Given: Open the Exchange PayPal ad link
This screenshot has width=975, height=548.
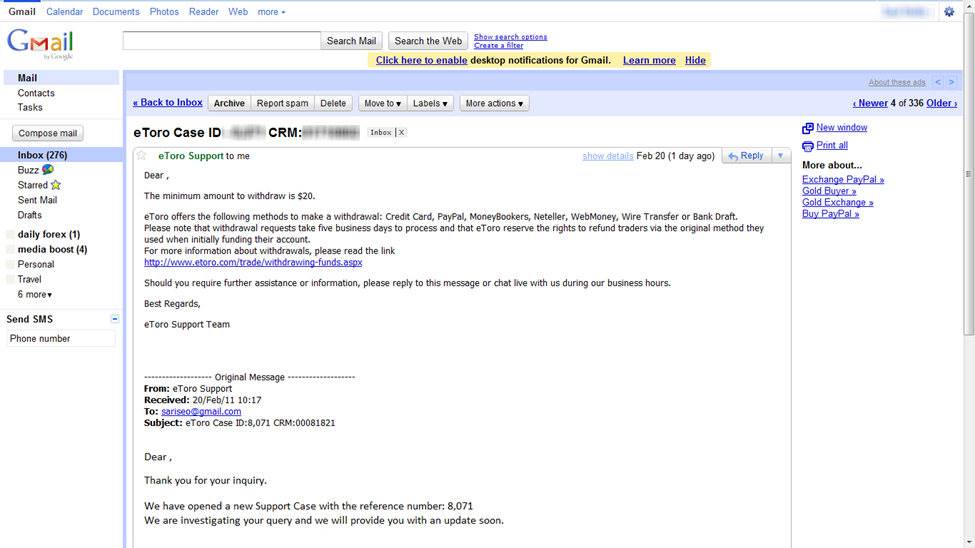Looking at the screenshot, I should point(843,180).
